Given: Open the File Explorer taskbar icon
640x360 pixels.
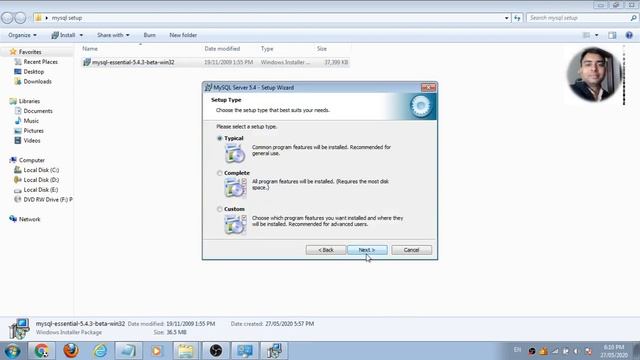Looking at the screenshot, I should (x=186, y=351).
